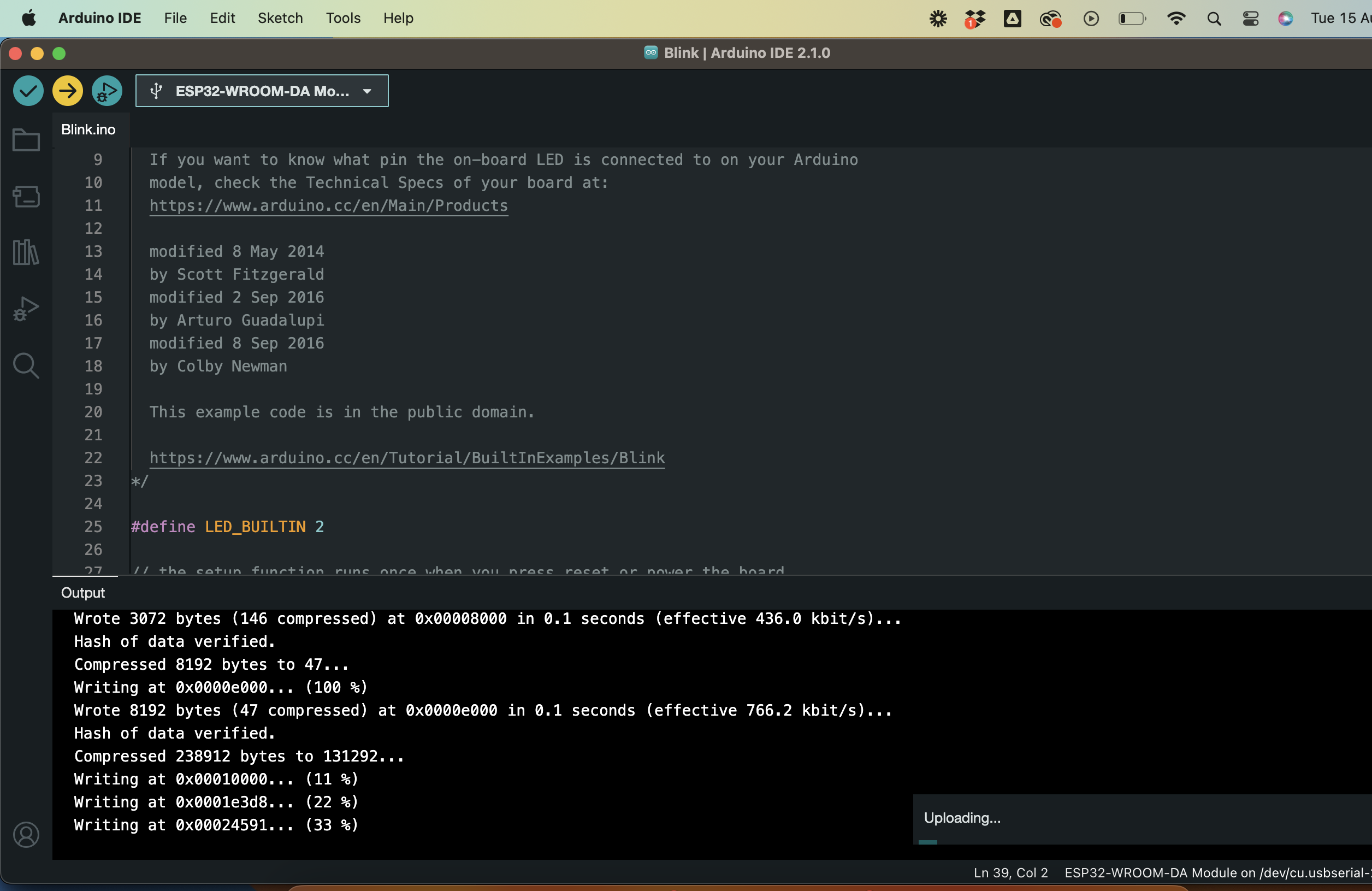Click the Wi-Fi menu bar icon

(x=1176, y=19)
